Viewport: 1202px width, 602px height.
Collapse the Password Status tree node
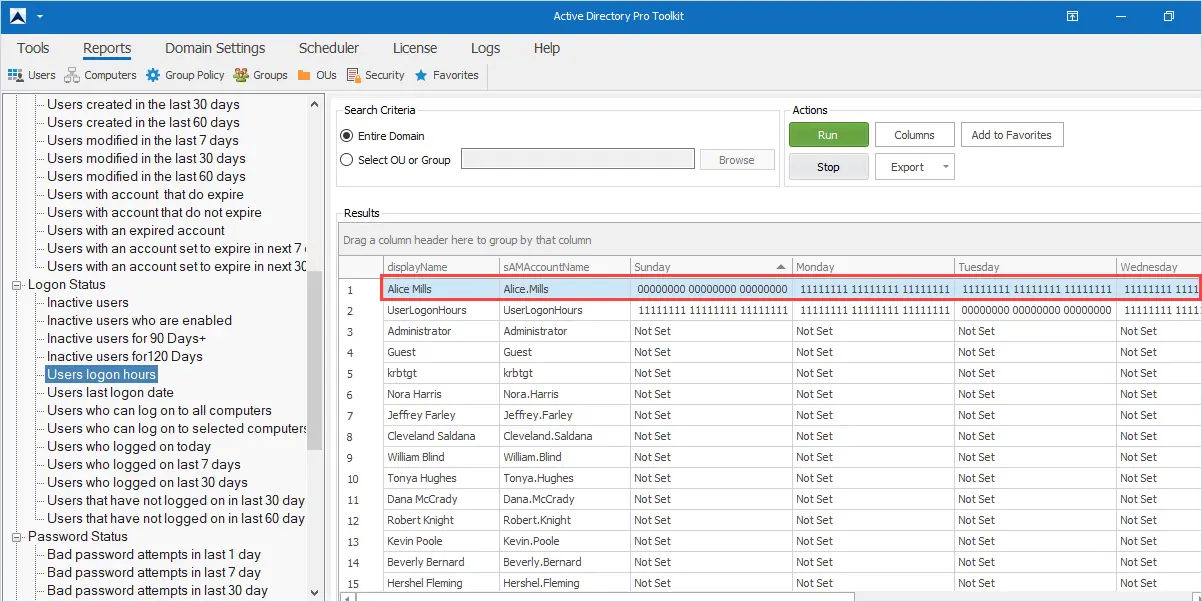coord(17,537)
